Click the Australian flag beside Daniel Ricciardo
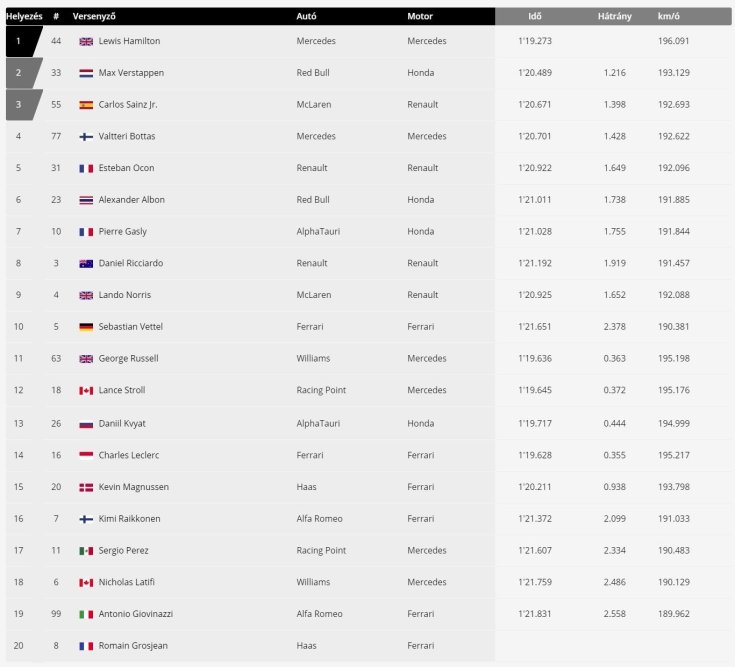 [x=86, y=263]
